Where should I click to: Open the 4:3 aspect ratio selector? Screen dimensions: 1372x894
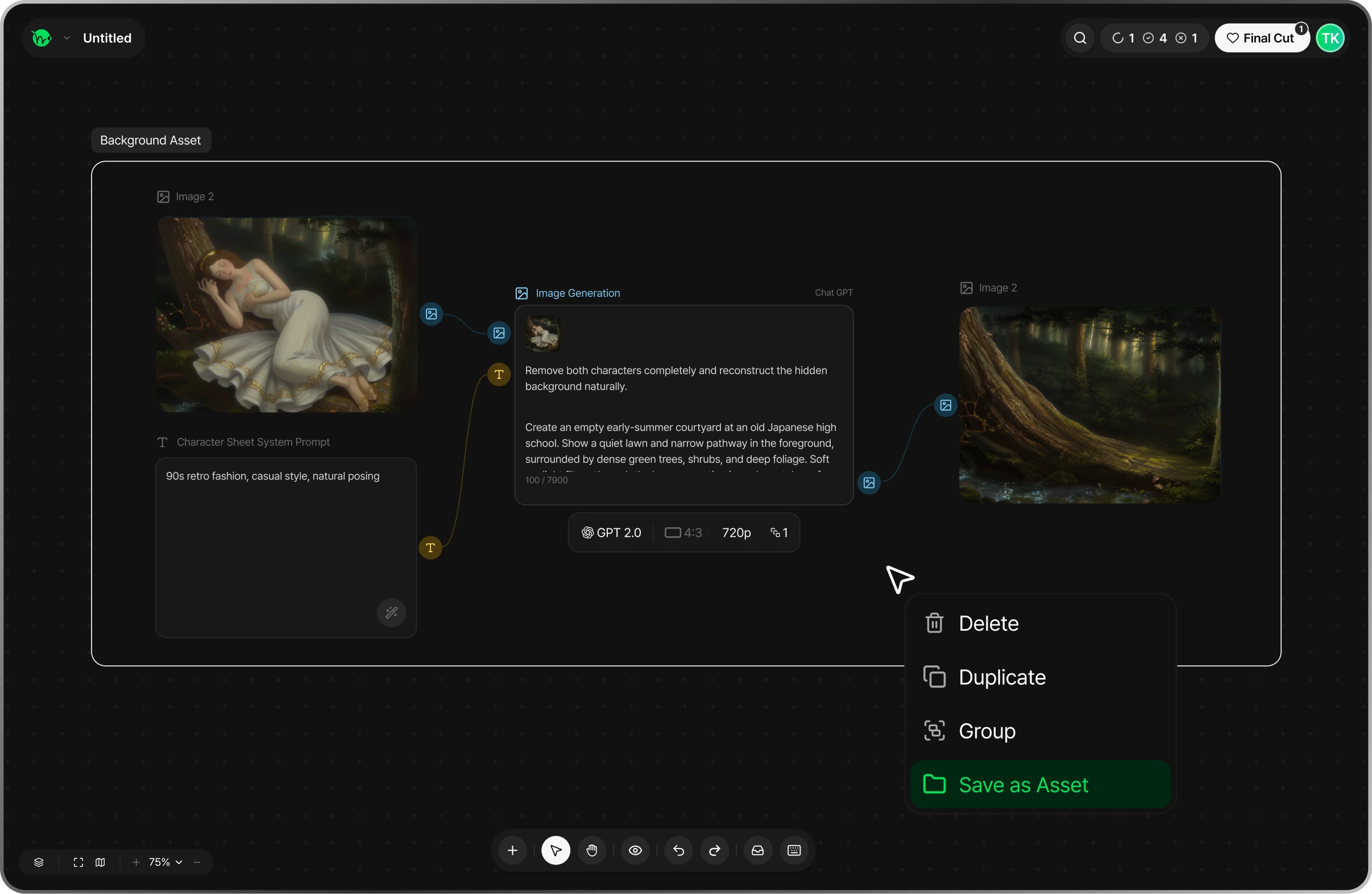[x=683, y=533]
